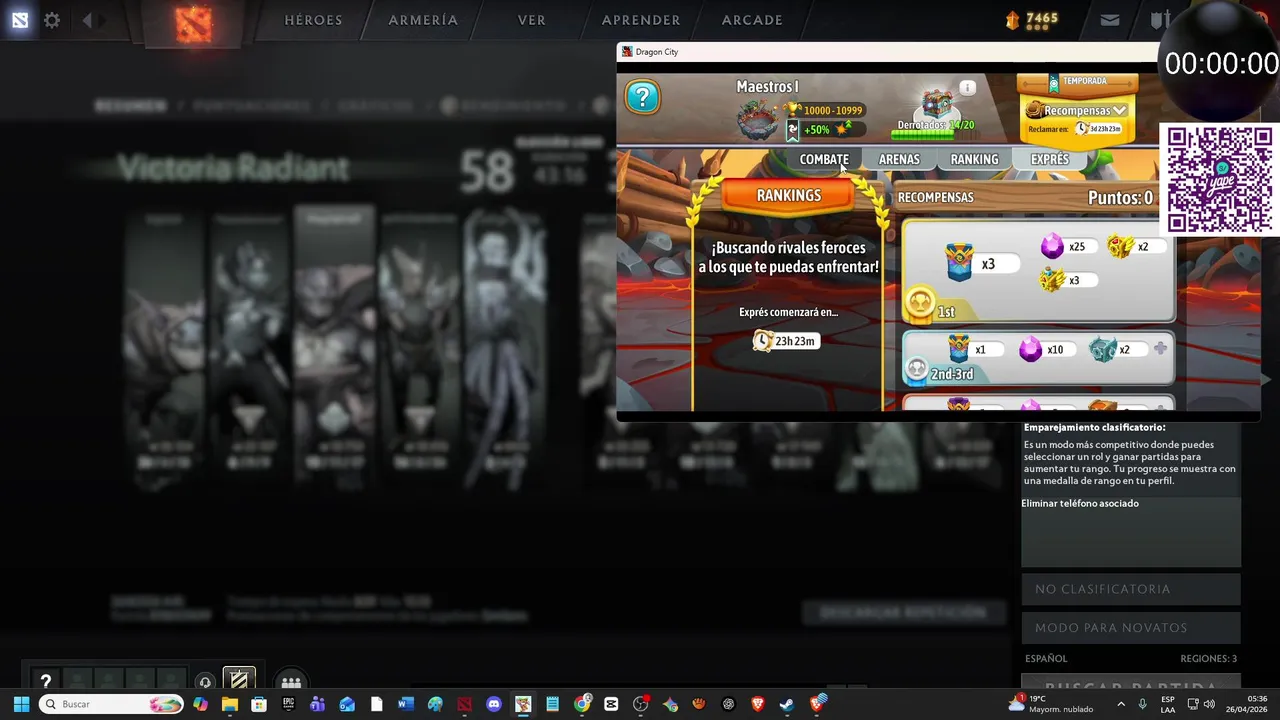This screenshot has height=720, width=1280.
Task: Open the info icon next to the chest
Action: click(967, 88)
